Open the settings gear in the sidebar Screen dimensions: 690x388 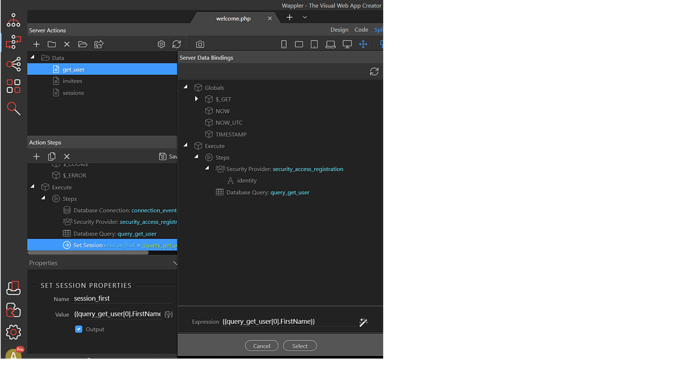(13, 332)
